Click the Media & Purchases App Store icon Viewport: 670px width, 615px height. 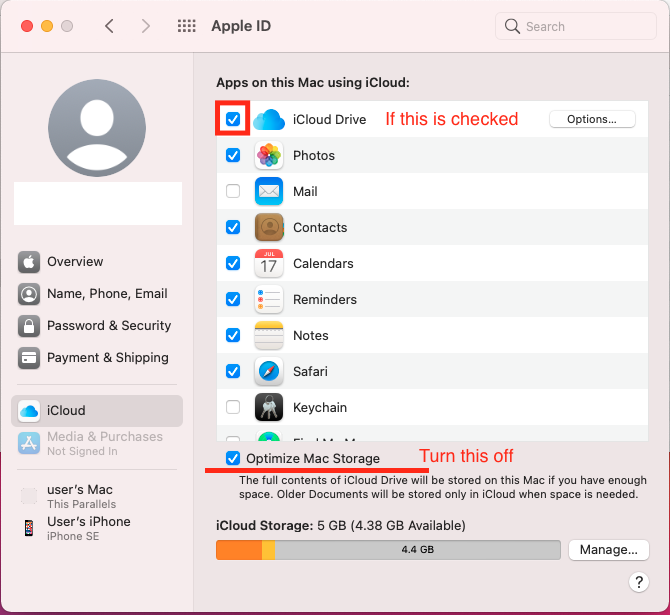tap(29, 443)
